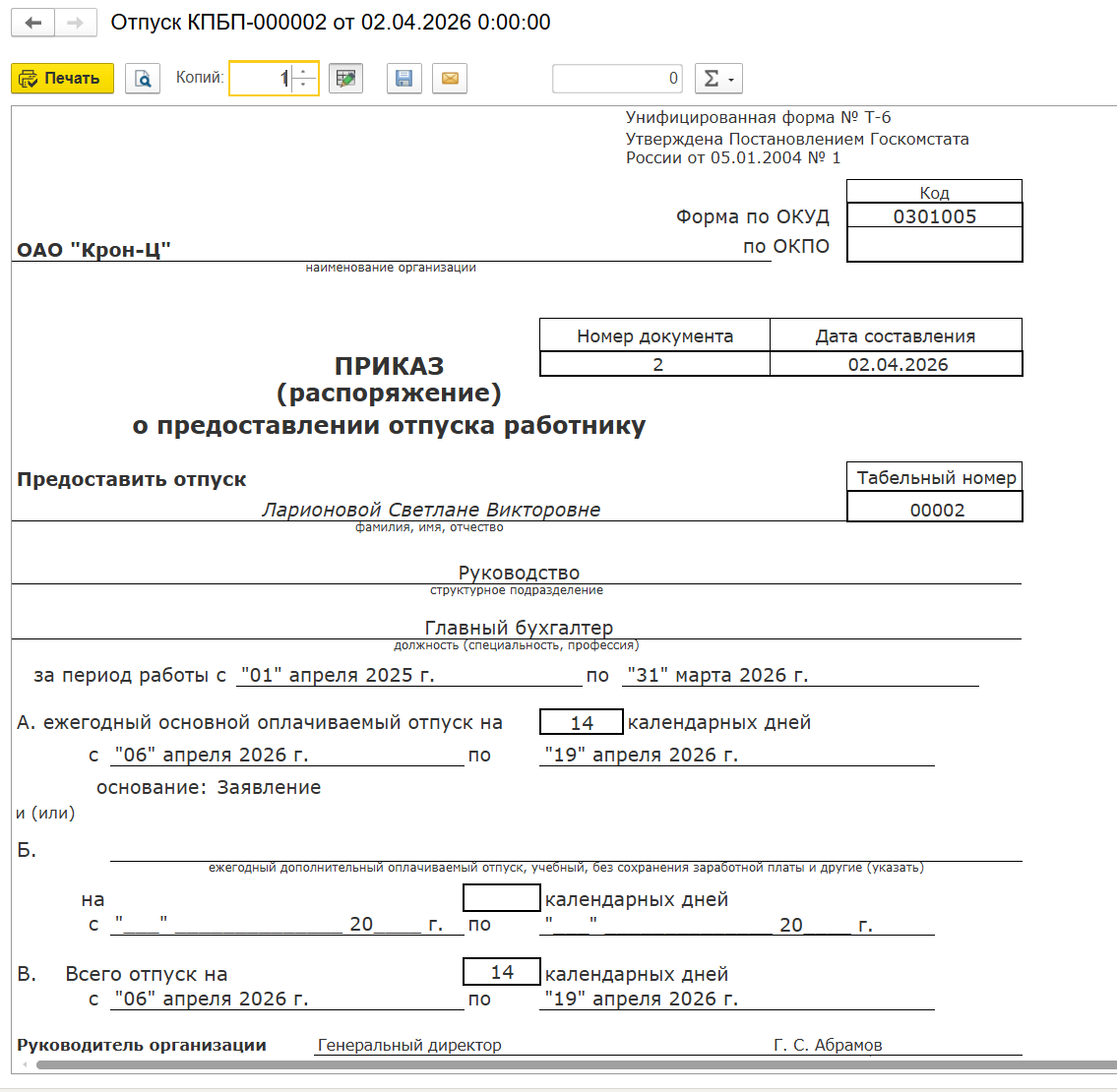Select the 14 days cell in section А

pos(582,721)
